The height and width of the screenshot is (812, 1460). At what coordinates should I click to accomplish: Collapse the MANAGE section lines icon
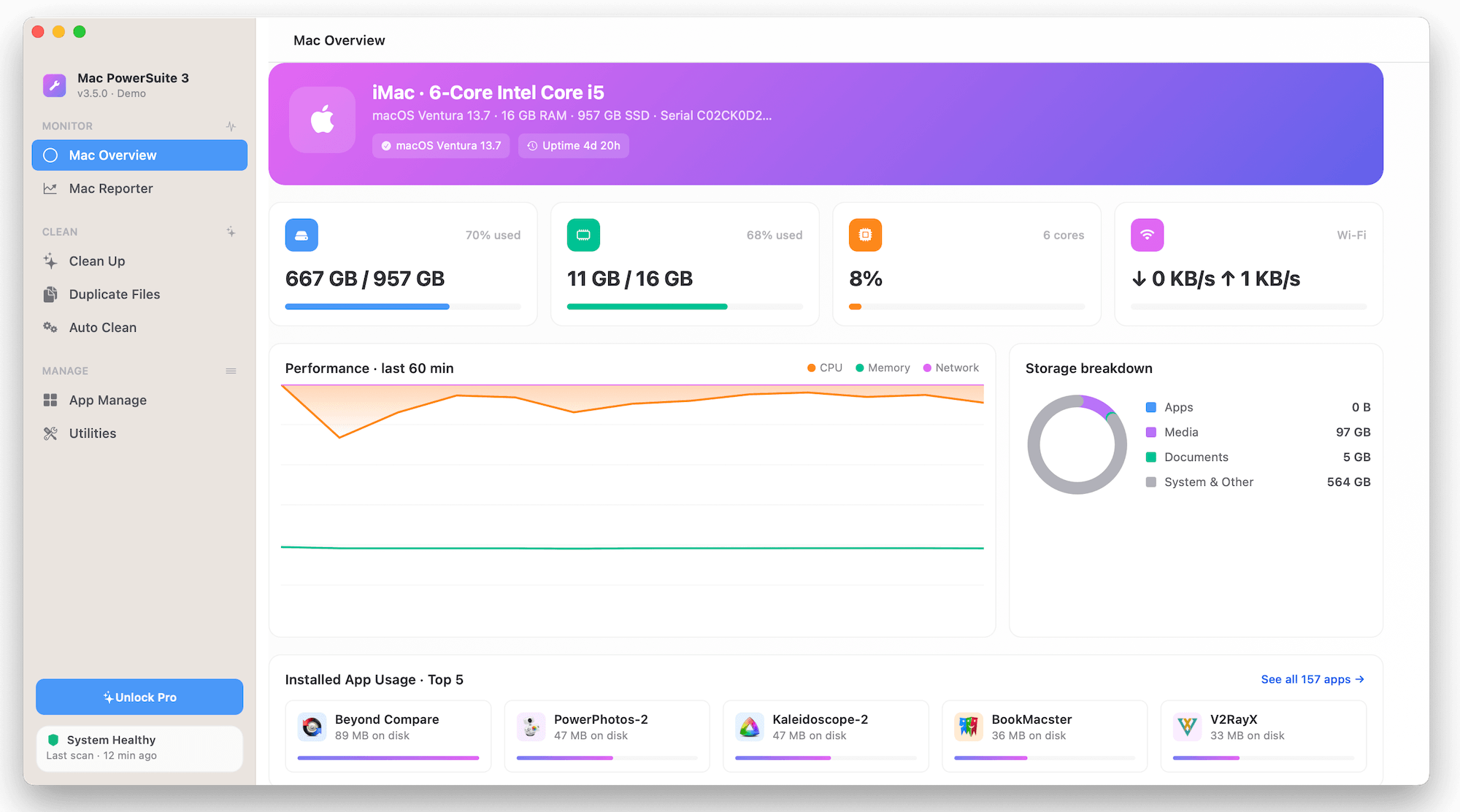[x=231, y=371]
